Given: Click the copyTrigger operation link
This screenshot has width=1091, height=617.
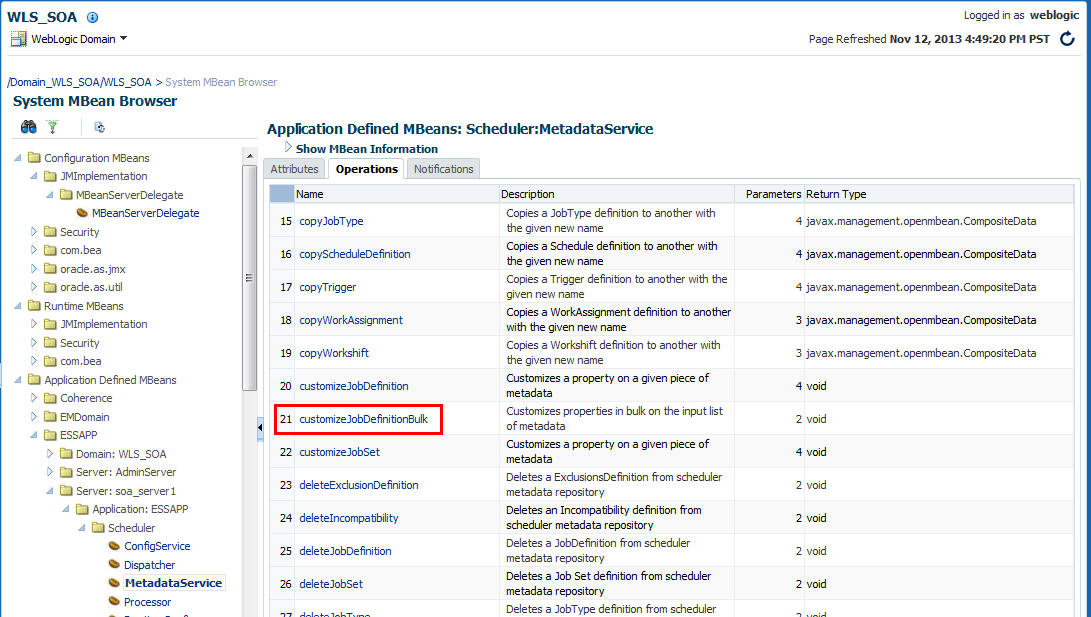Looking at the screenshot, I should [x=328, y=287].
